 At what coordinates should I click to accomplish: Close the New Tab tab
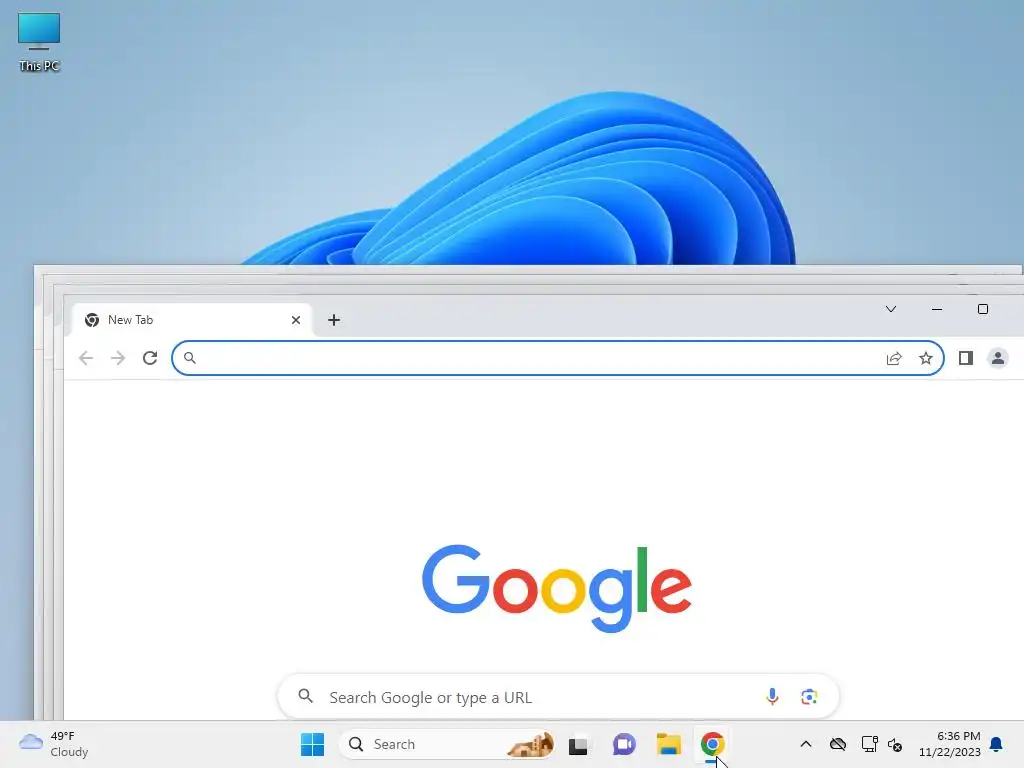[296, 320]
